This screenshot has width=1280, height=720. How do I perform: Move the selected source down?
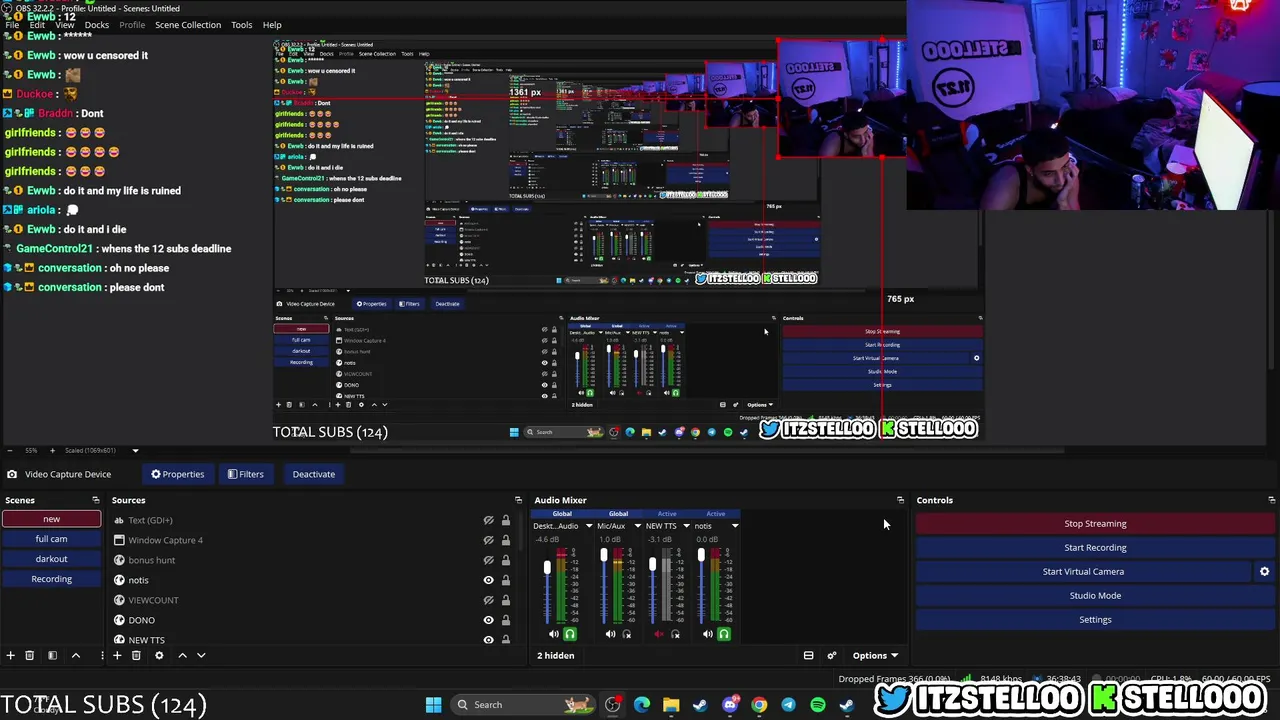point(201,655)
